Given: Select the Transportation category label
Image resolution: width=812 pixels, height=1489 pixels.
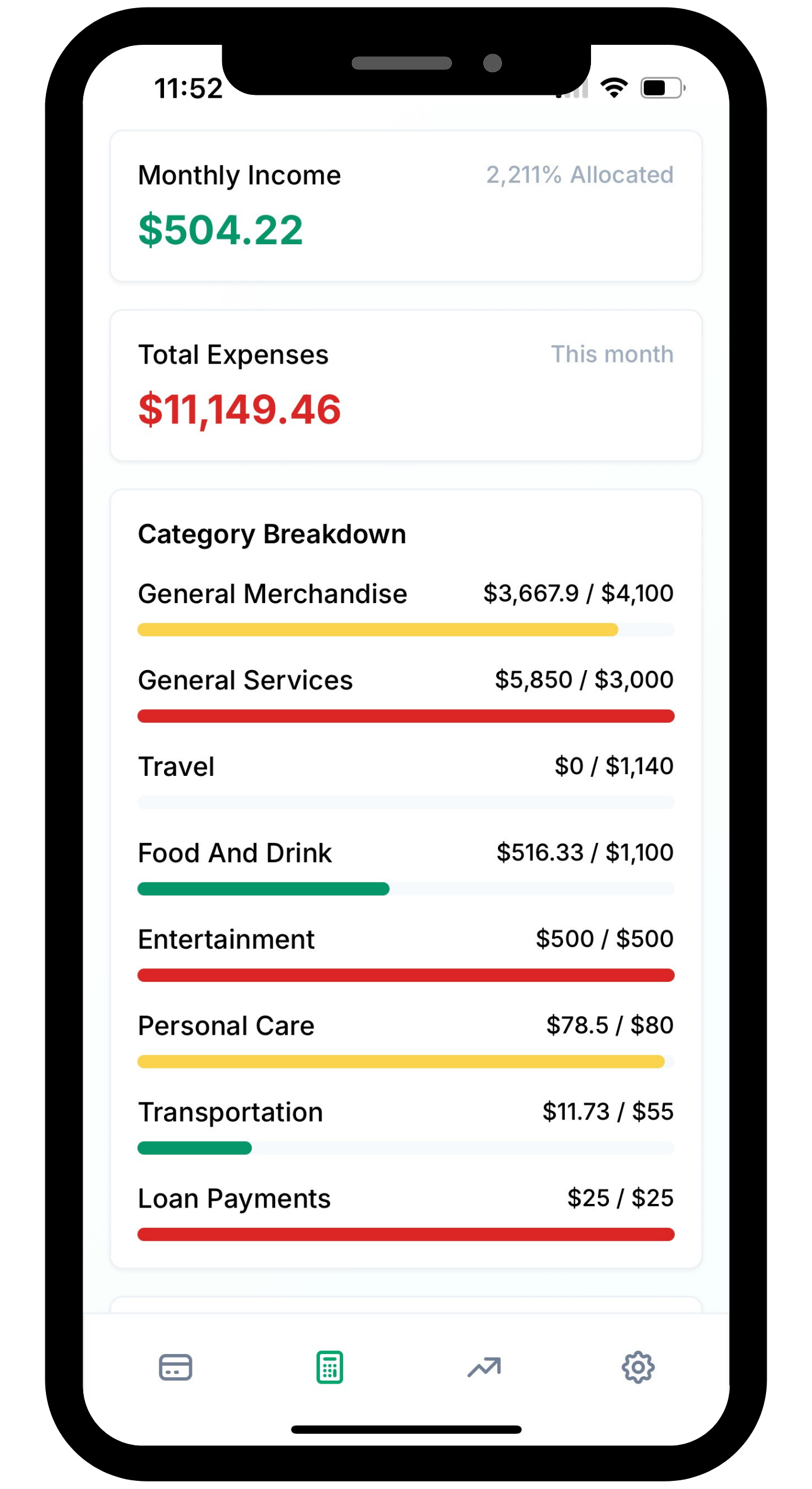Looking at the screenshot, I should (x=230, y=1112).
